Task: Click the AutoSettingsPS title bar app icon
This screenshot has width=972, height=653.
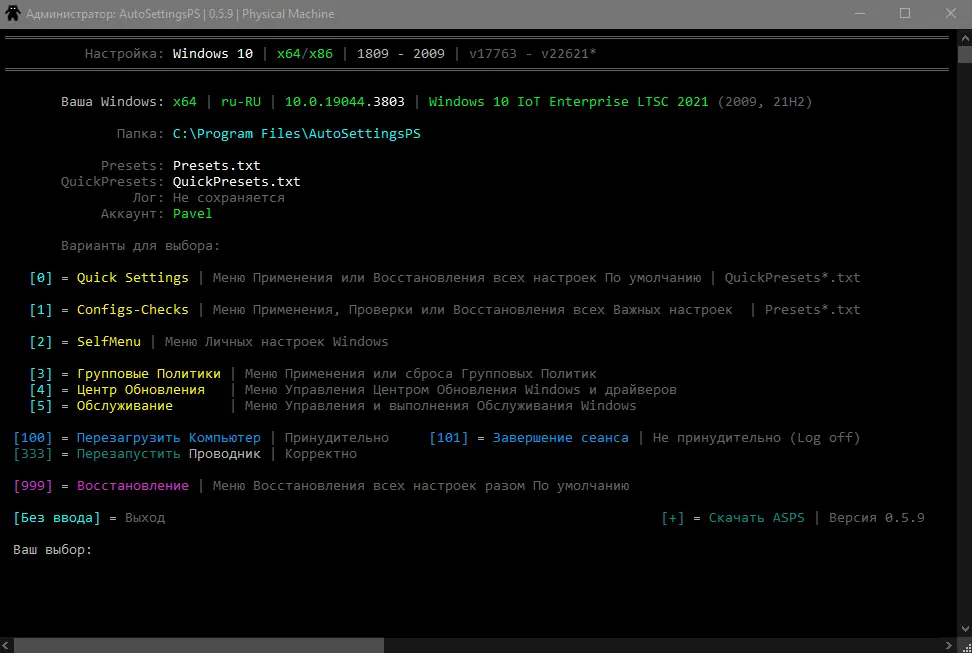Action: [12, 14]
